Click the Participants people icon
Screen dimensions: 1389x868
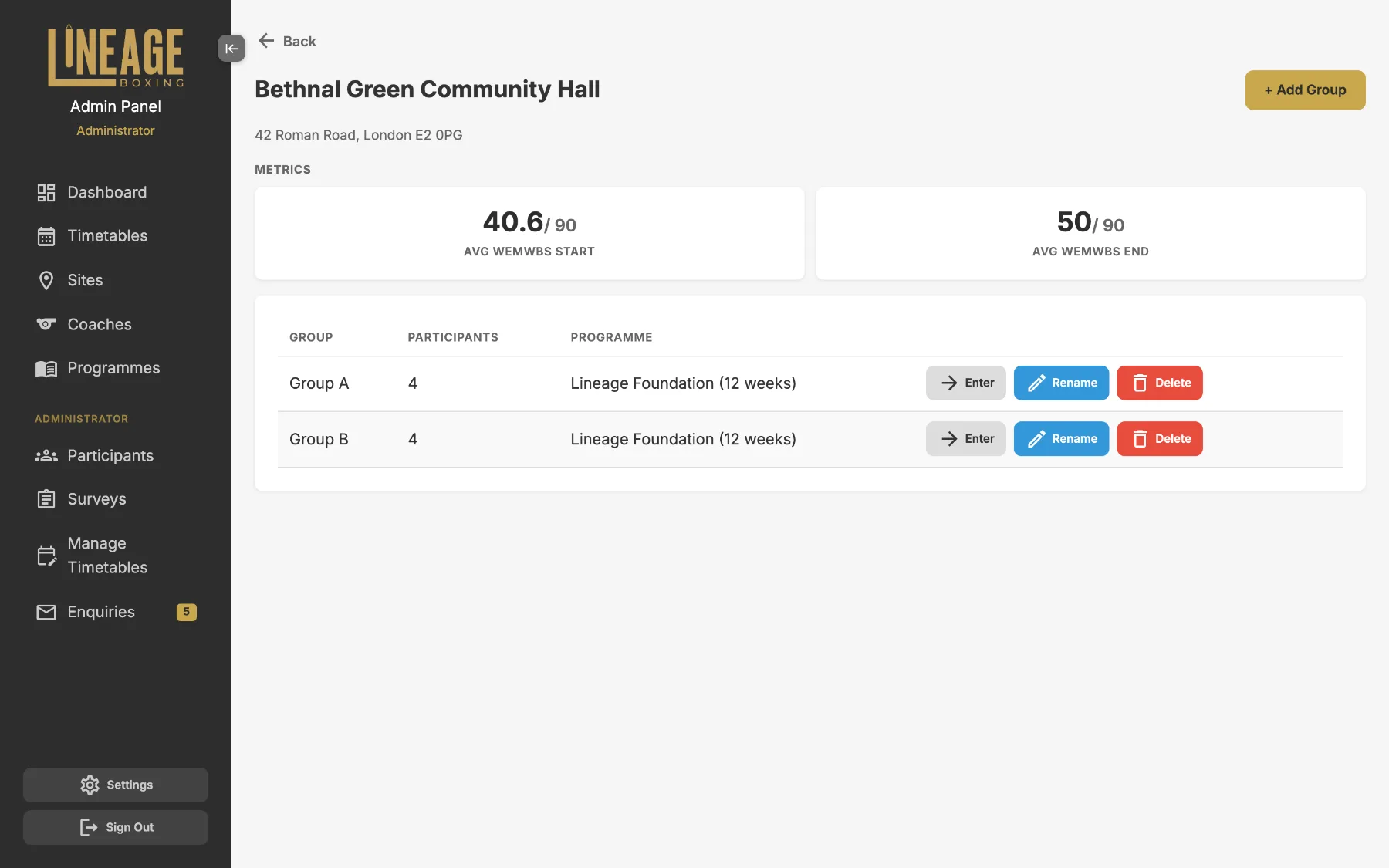pos(46,456)
